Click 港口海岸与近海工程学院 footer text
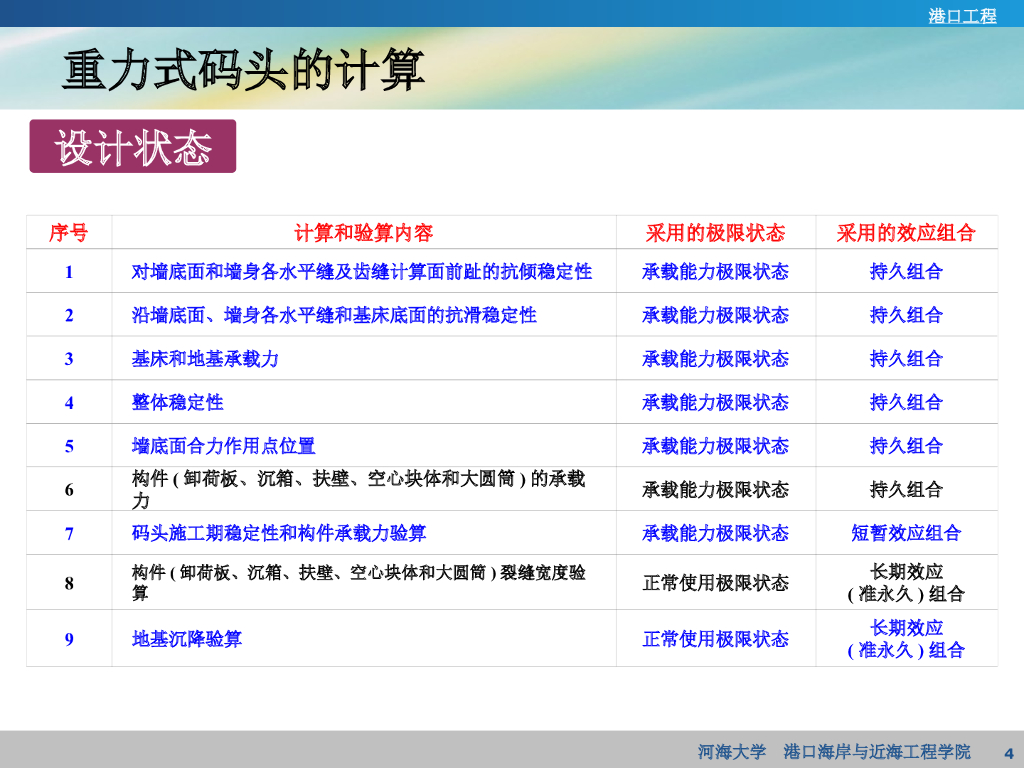Viewport: 1024px width, 768px height. (x=877, y=752)
